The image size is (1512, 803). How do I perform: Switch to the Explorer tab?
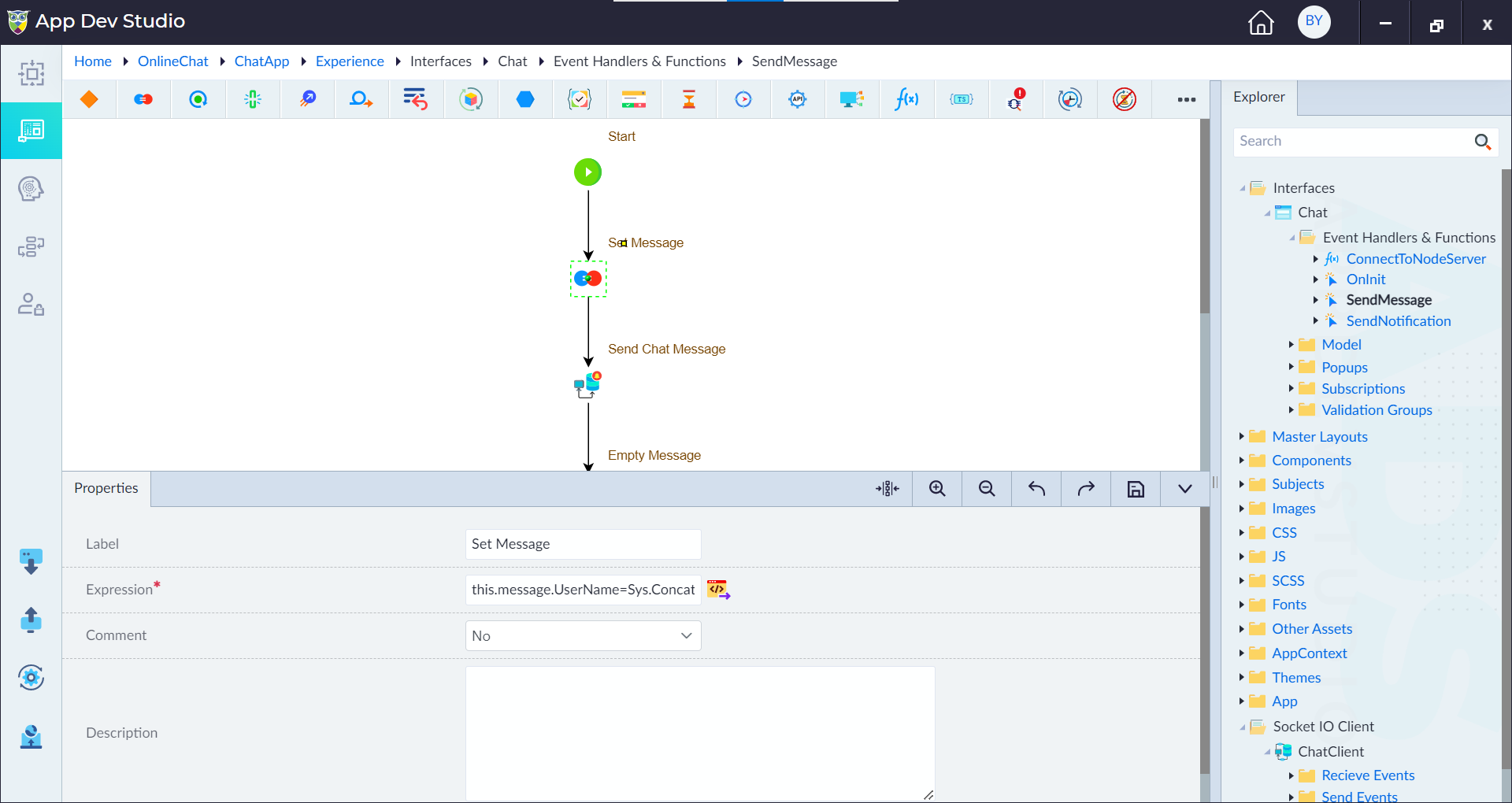coord(1258,97)
